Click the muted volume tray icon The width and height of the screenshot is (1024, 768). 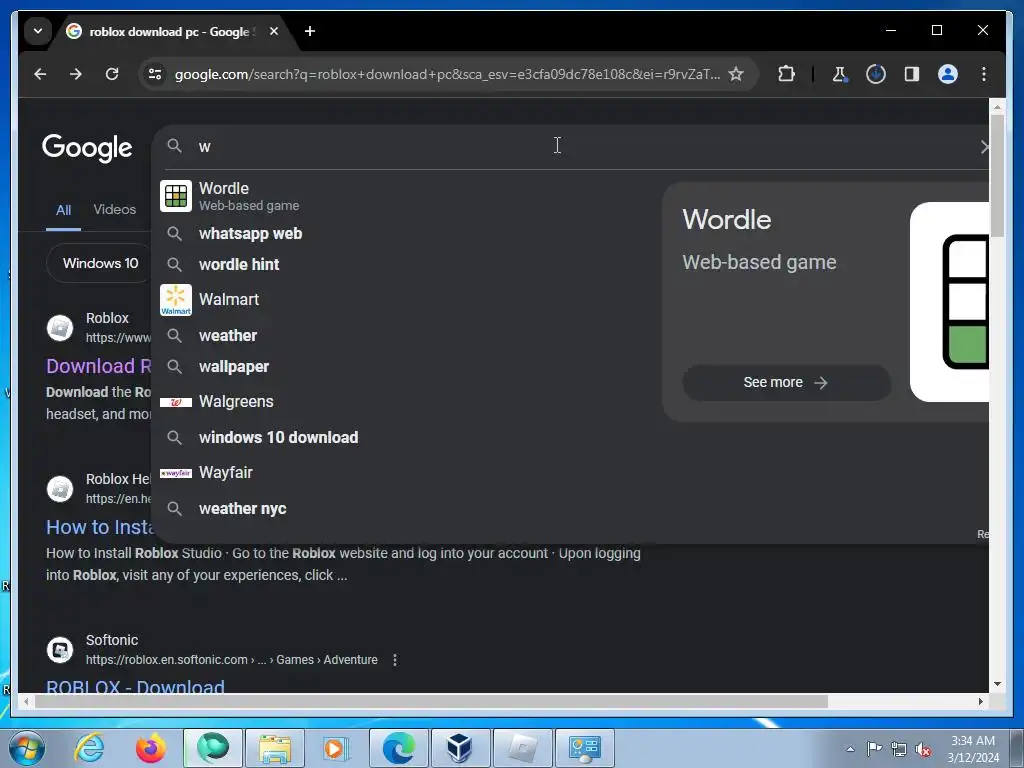(923, 749)
